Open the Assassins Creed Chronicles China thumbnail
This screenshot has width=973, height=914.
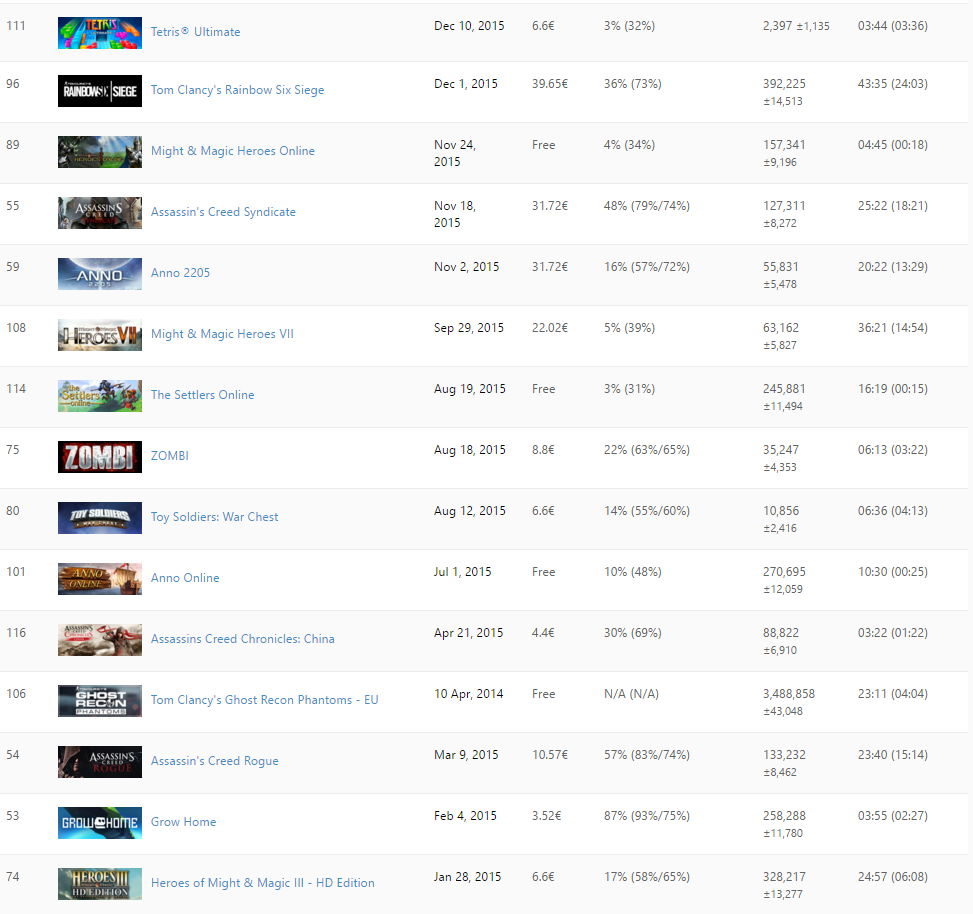click(100, 640)
